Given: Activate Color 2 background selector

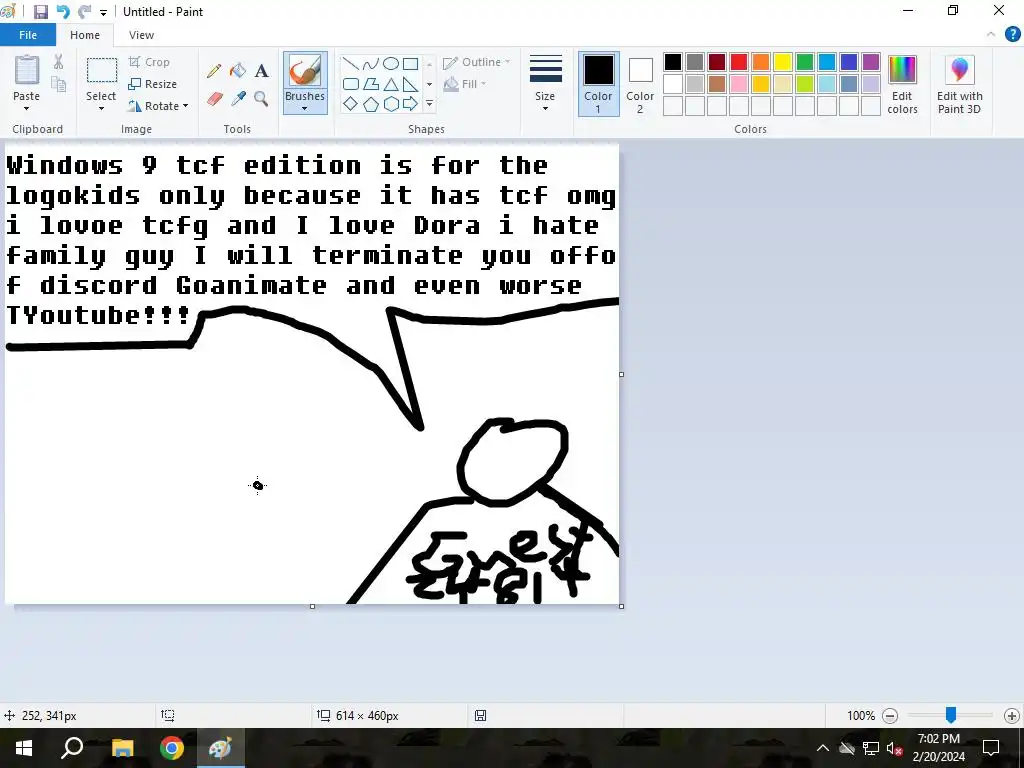Looking at the screenshot, I should [x=640, y=84].
